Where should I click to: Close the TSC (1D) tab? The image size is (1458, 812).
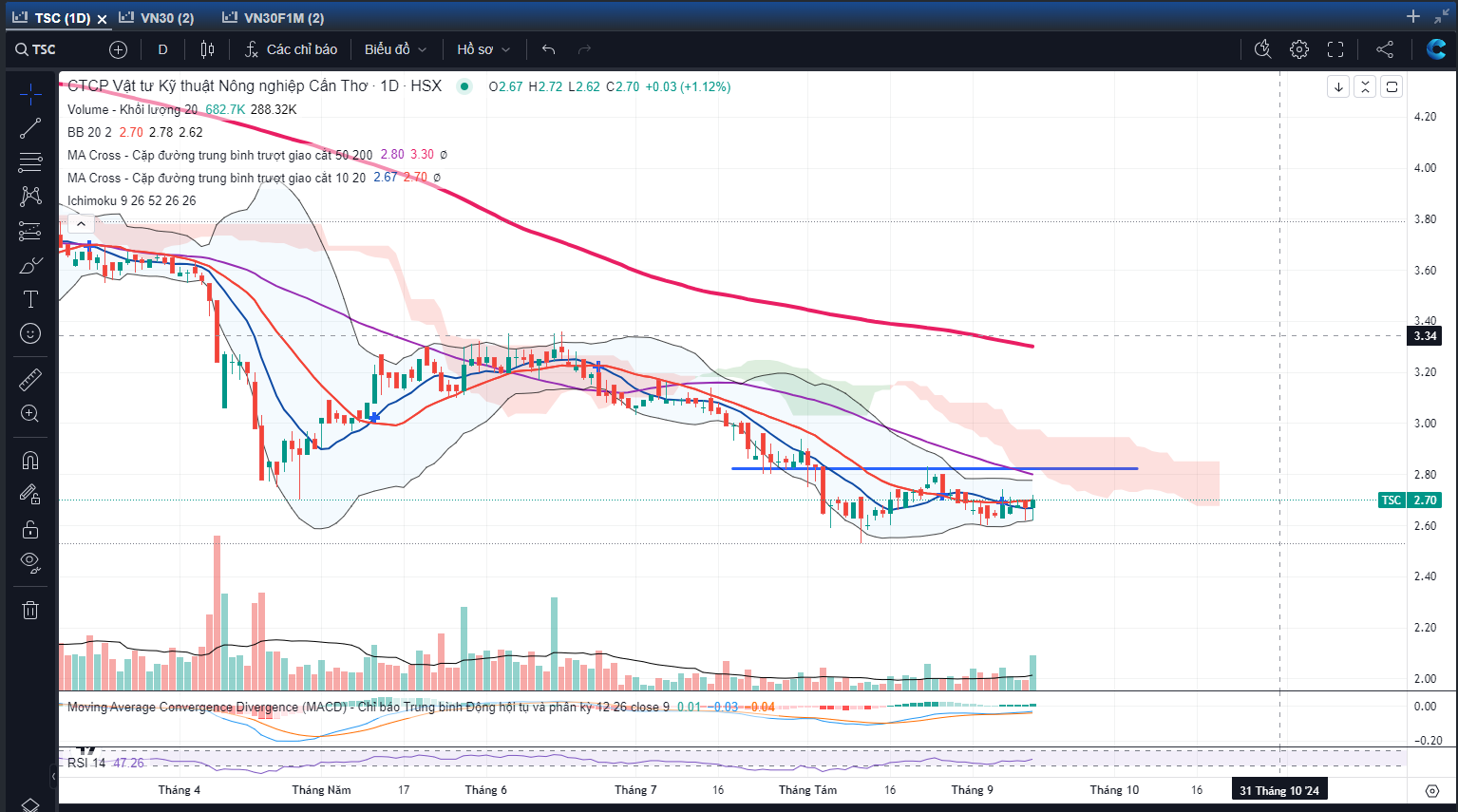coord(102,19)
